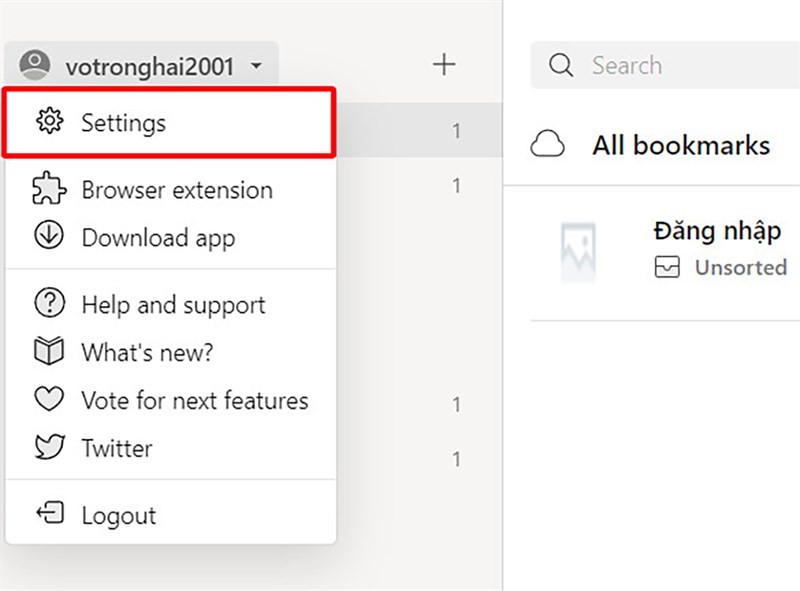Open Settings via the gear icon

pos(49,123)
